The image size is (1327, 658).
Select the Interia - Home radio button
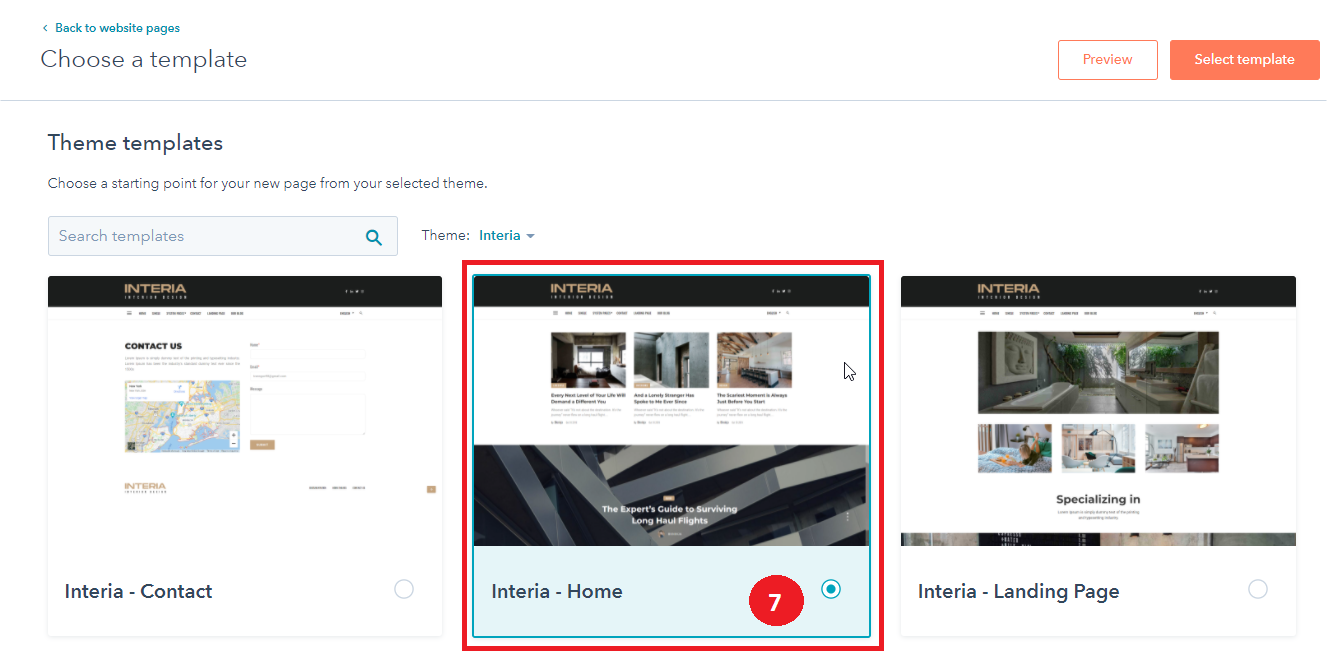[x=831, y=589]
